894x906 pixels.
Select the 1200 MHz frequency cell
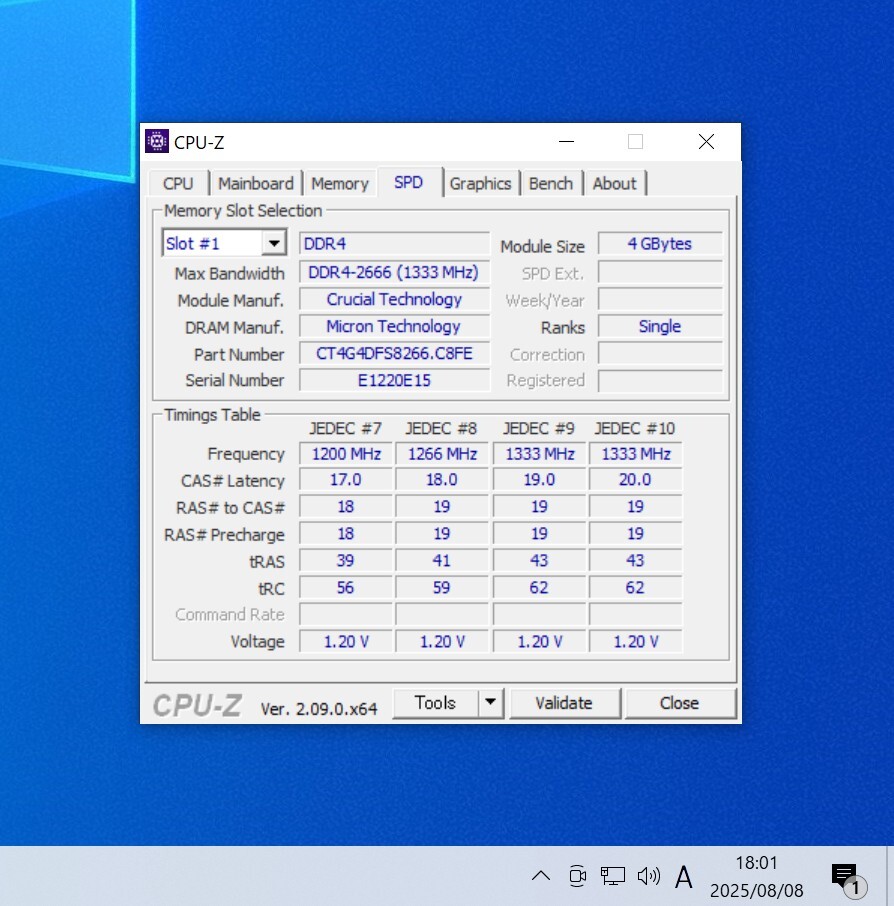[x=346, y=454]
